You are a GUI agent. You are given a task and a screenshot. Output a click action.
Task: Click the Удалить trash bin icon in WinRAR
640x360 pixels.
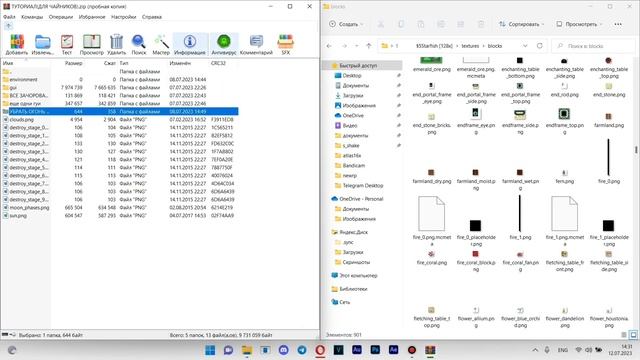(x=116, y=44)
